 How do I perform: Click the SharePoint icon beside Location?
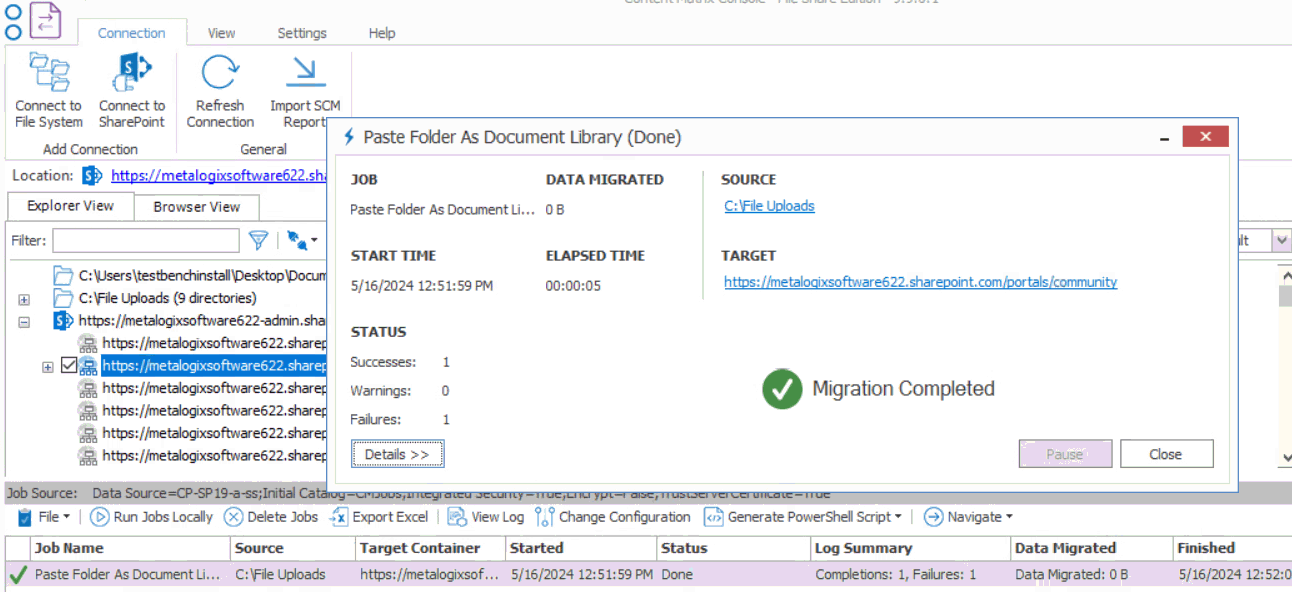[x=92, y=176]
